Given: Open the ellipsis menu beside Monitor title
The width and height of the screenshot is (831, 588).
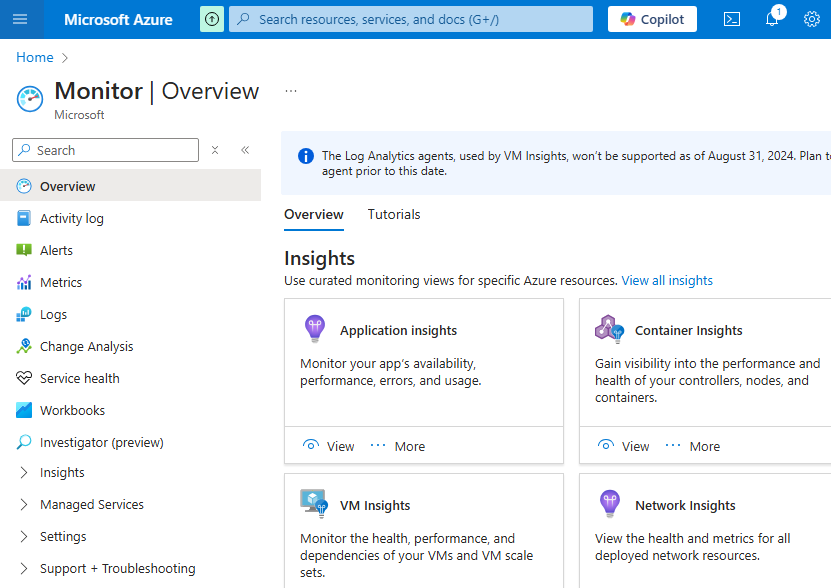Looking at the screenshot, I should [x=291, y=91].
